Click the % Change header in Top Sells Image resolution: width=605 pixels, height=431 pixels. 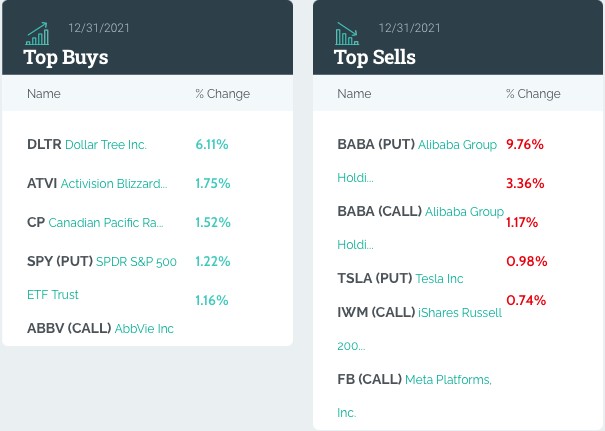click(533, 94)
